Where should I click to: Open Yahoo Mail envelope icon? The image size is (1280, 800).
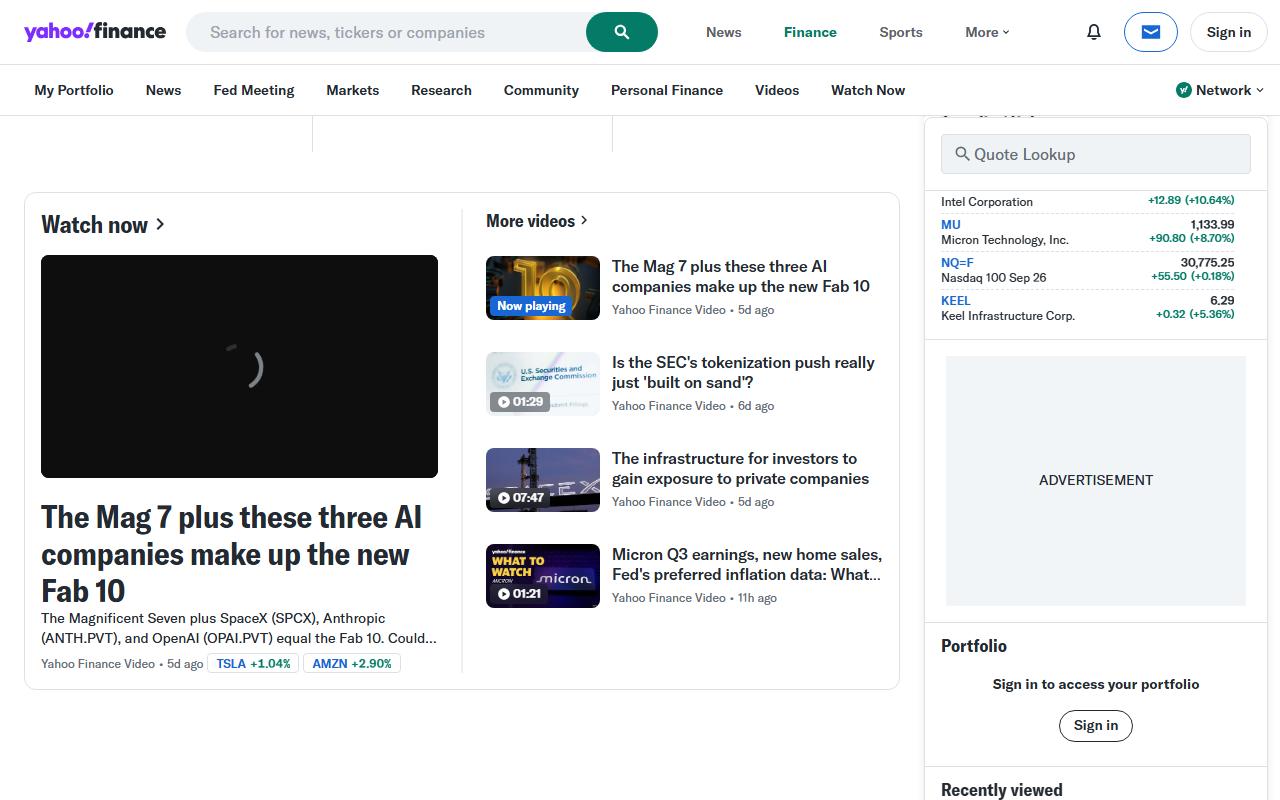(1151, 32)
